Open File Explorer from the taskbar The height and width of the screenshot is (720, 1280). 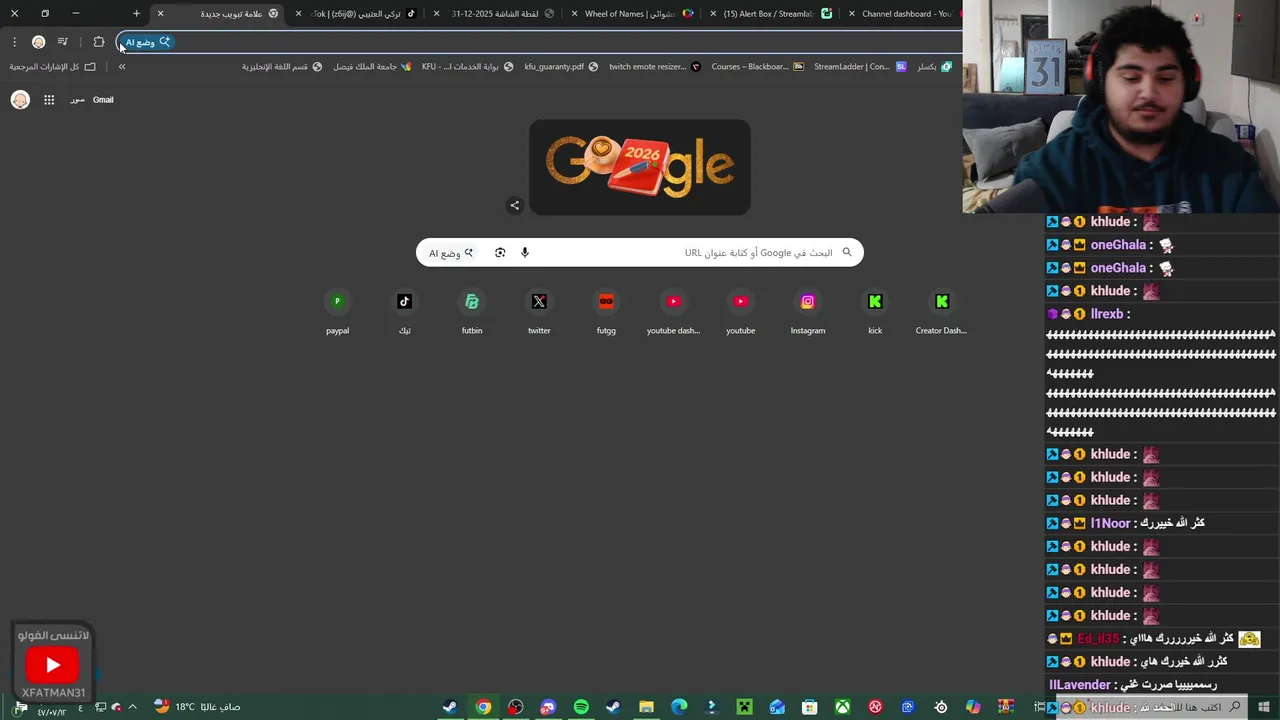[646, 707]
